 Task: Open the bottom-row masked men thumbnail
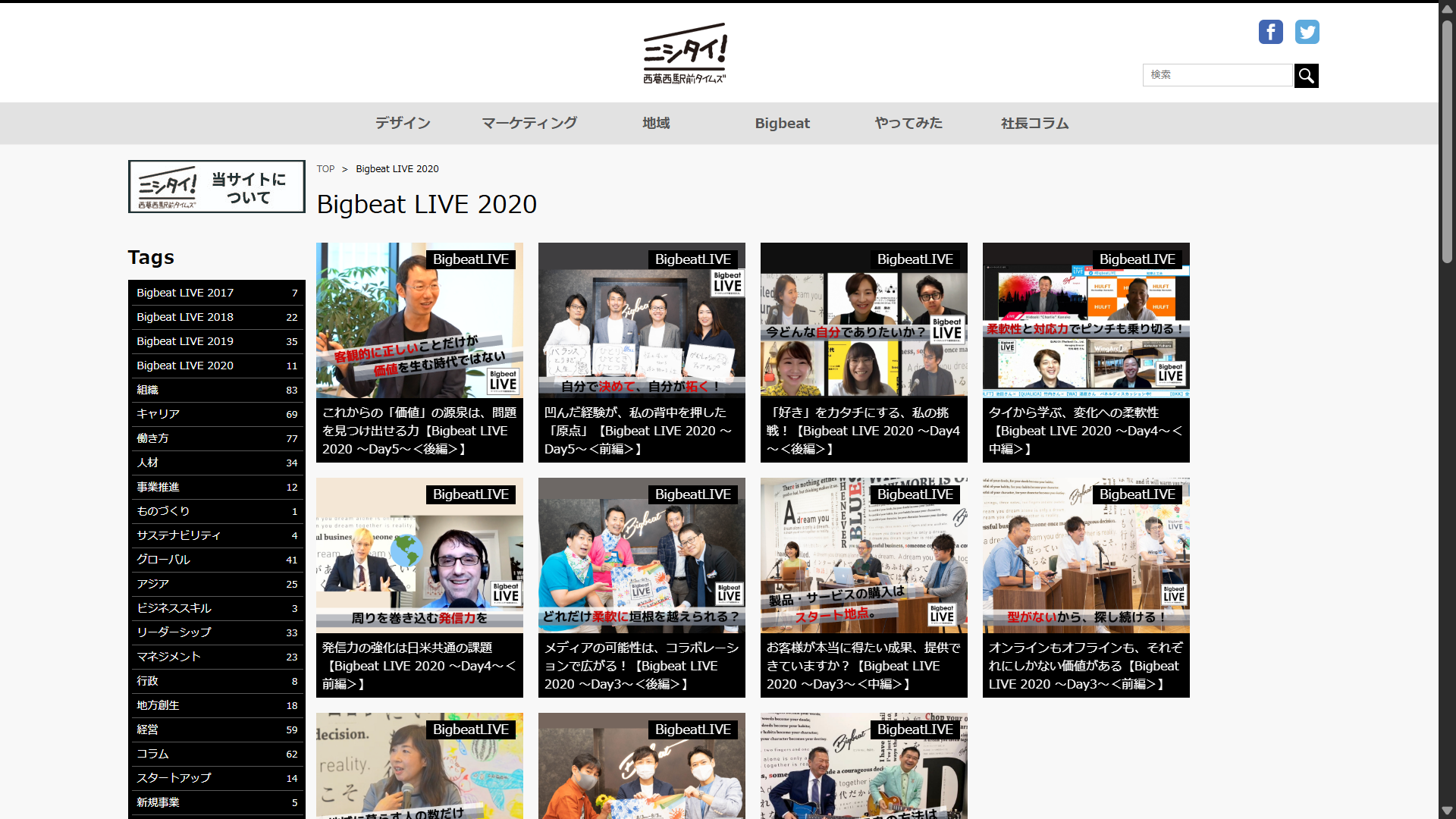(x=642, y=766)
